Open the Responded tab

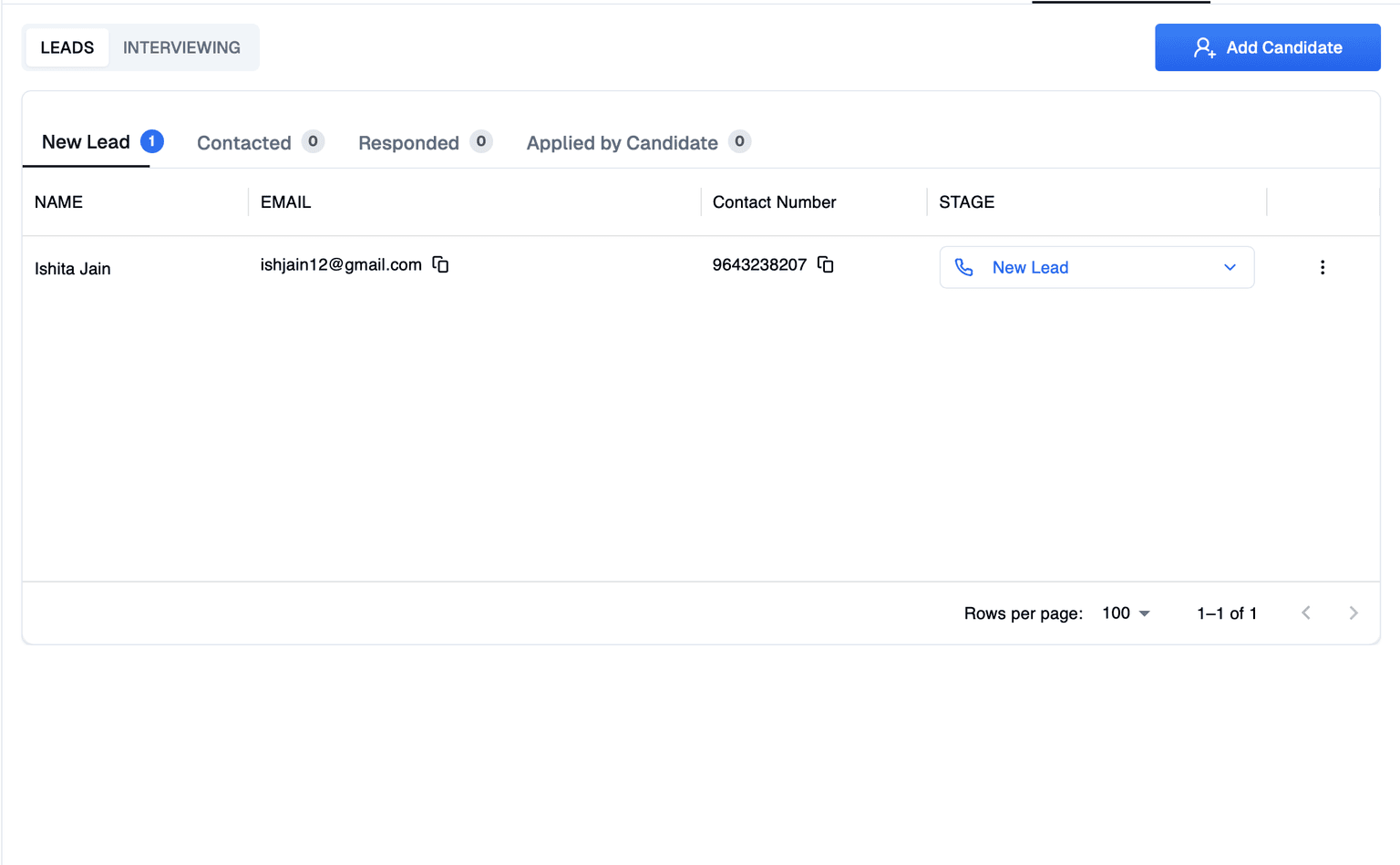coord(425,142)
